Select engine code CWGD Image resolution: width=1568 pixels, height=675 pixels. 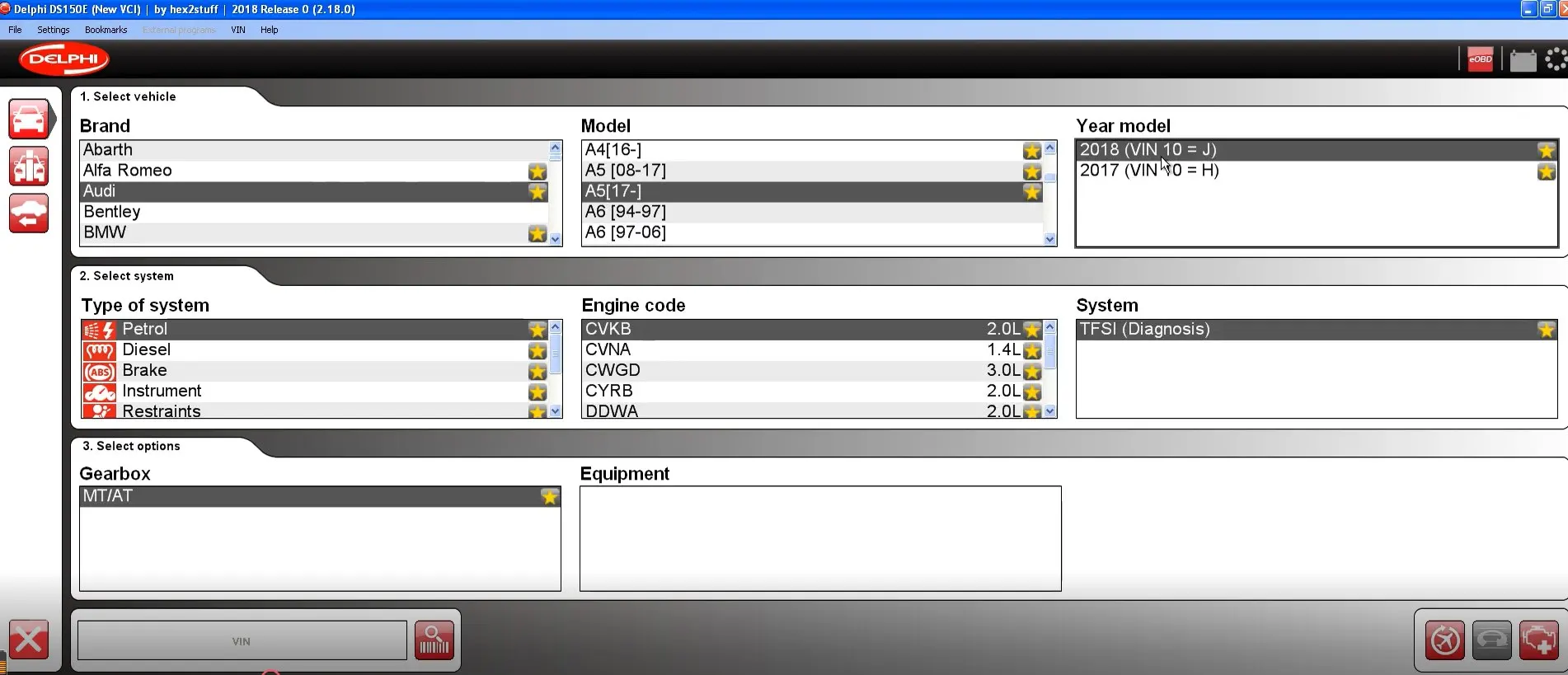click(812, 370)
